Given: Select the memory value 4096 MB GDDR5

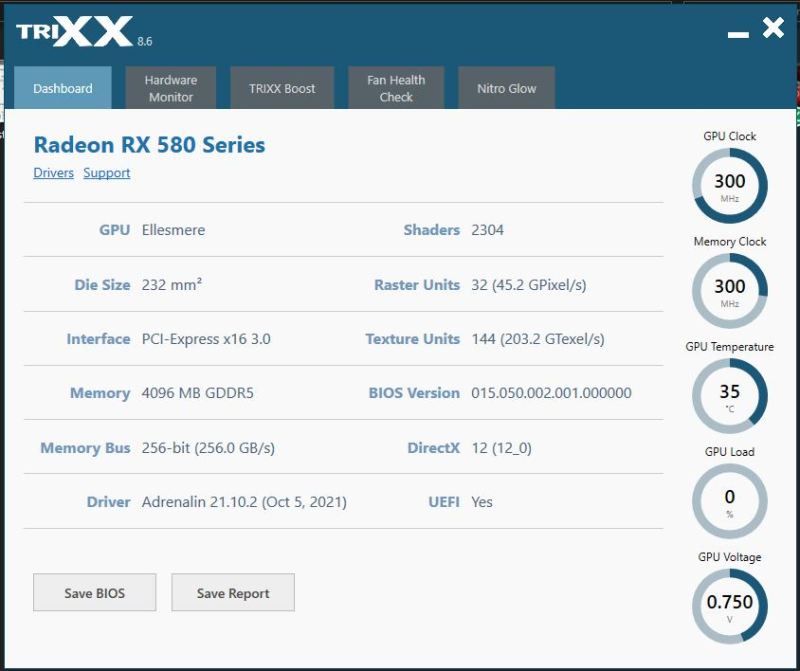Looking at the screenshot, I should coord(197,393).
